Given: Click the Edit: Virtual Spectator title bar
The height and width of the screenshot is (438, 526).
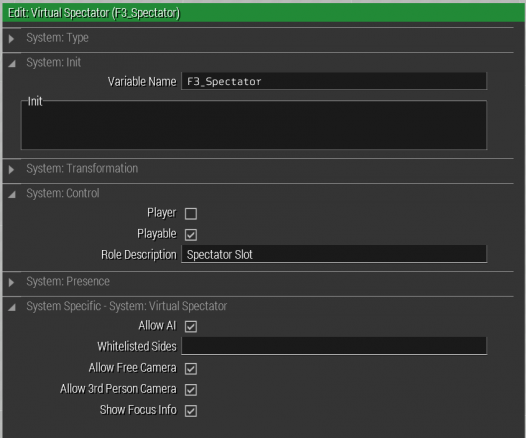Looking at the screenshot, I should pos(263,13).
